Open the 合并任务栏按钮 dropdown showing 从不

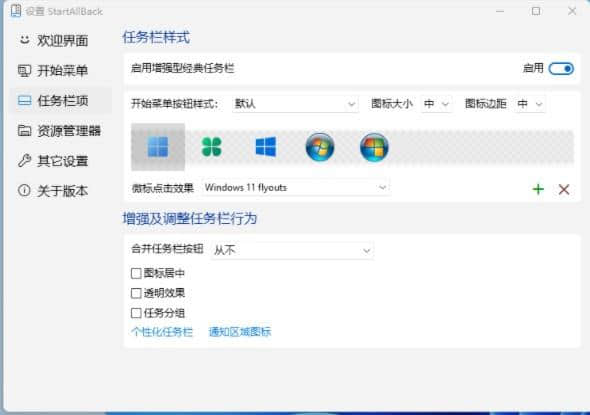point(292,250)
